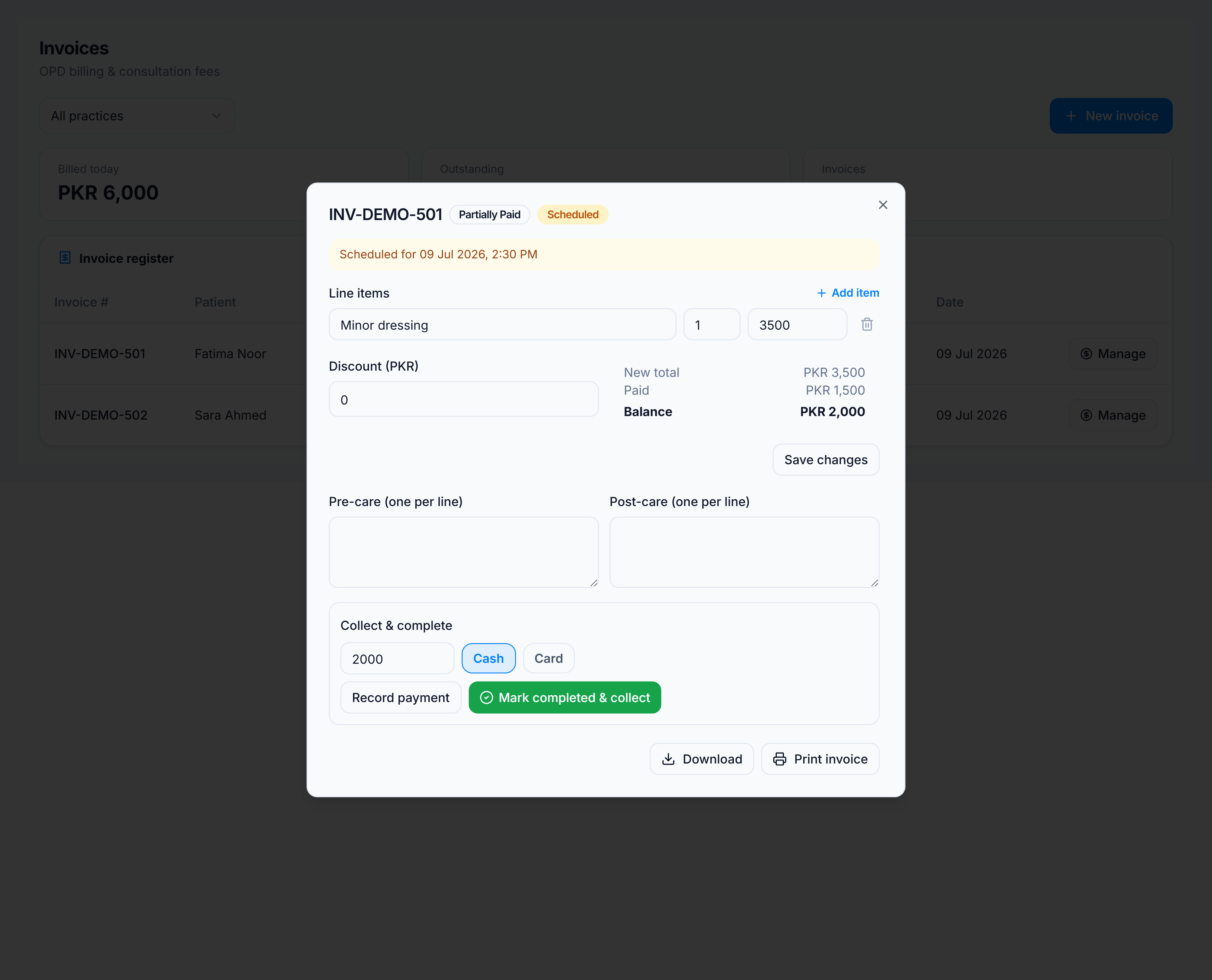The image size is (1212, 980).
Task: Click Print invoice button
Action: coord(820,759)
